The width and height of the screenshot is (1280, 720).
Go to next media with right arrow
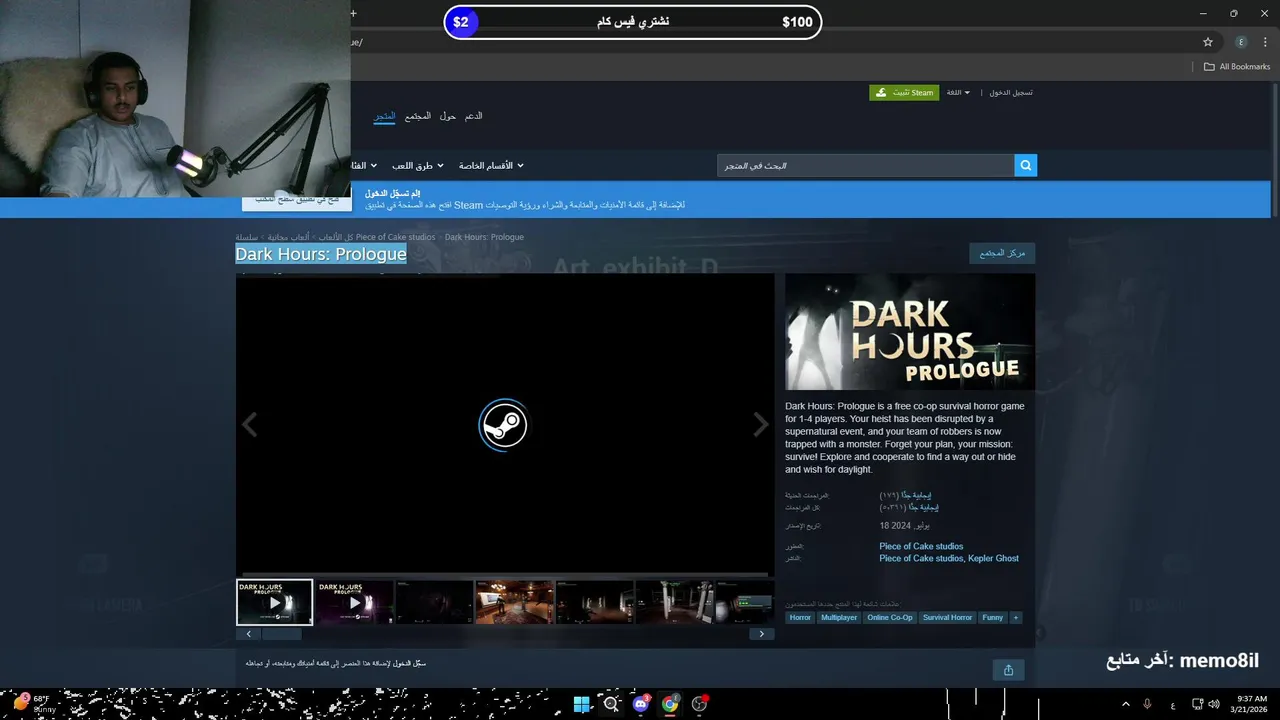[x=760, y=425]
